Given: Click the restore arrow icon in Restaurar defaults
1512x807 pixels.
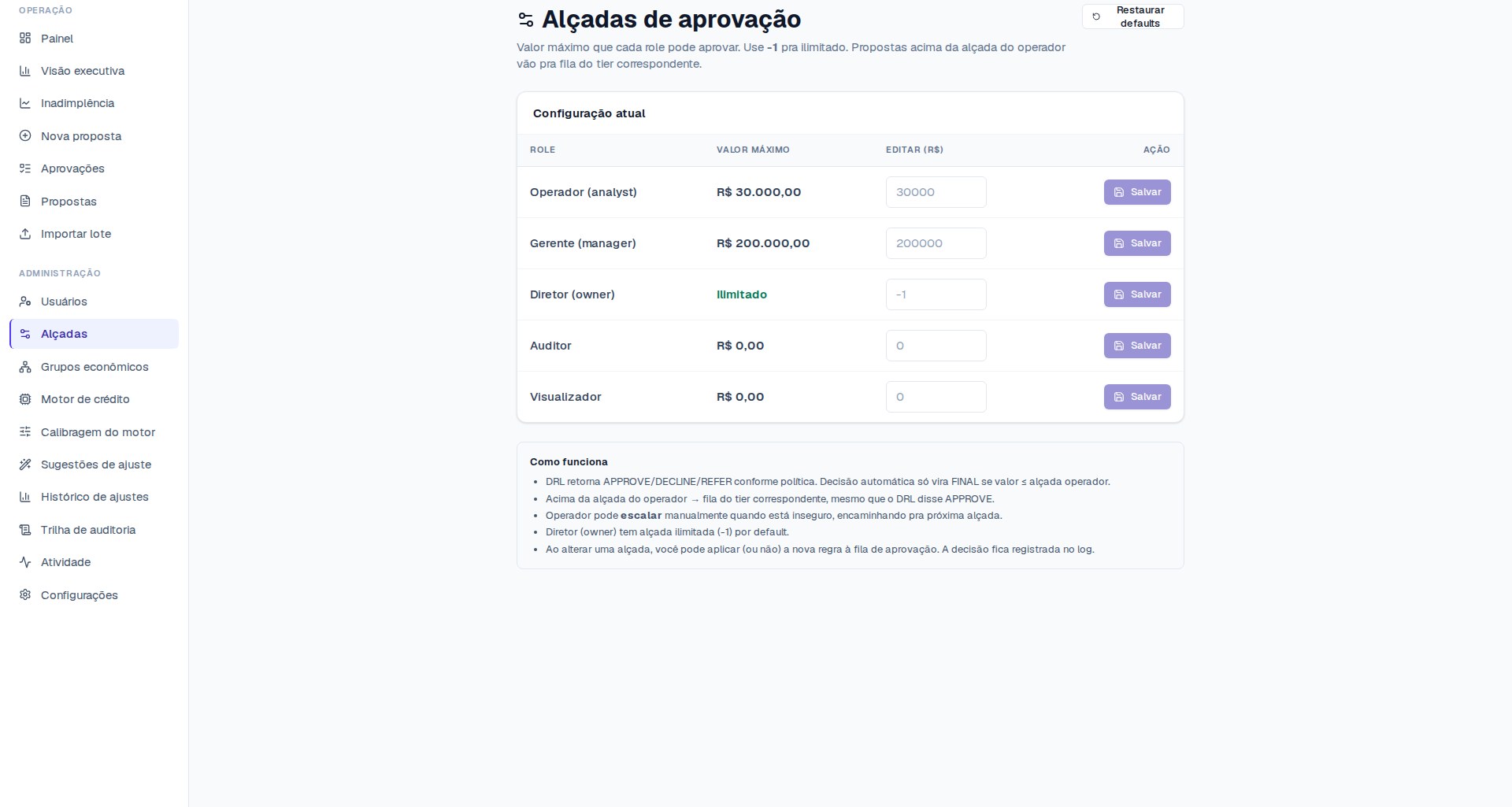Looking at the screenshot, I should [1096, 17].
